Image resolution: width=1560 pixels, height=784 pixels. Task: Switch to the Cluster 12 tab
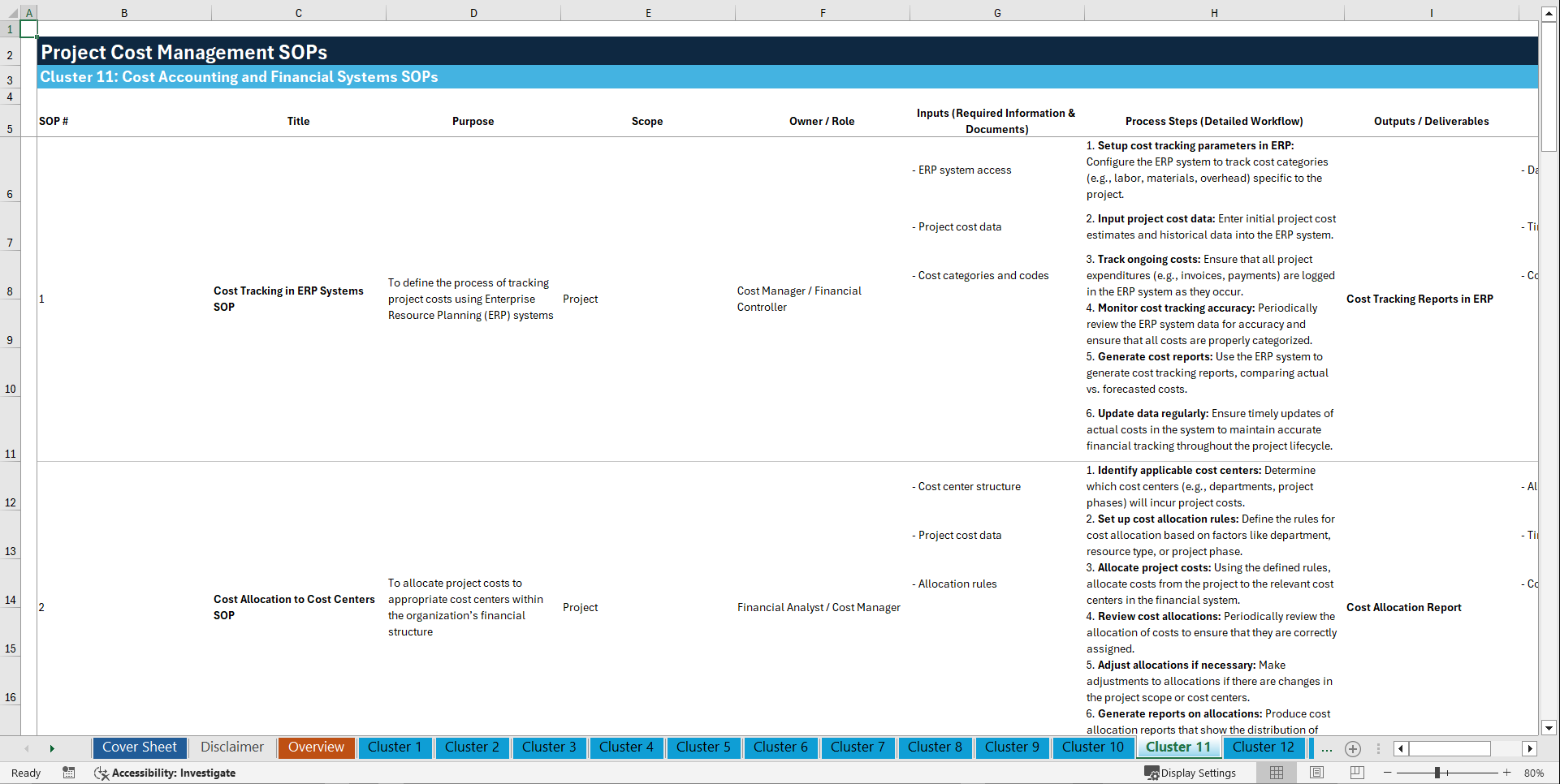[1264, 747]
